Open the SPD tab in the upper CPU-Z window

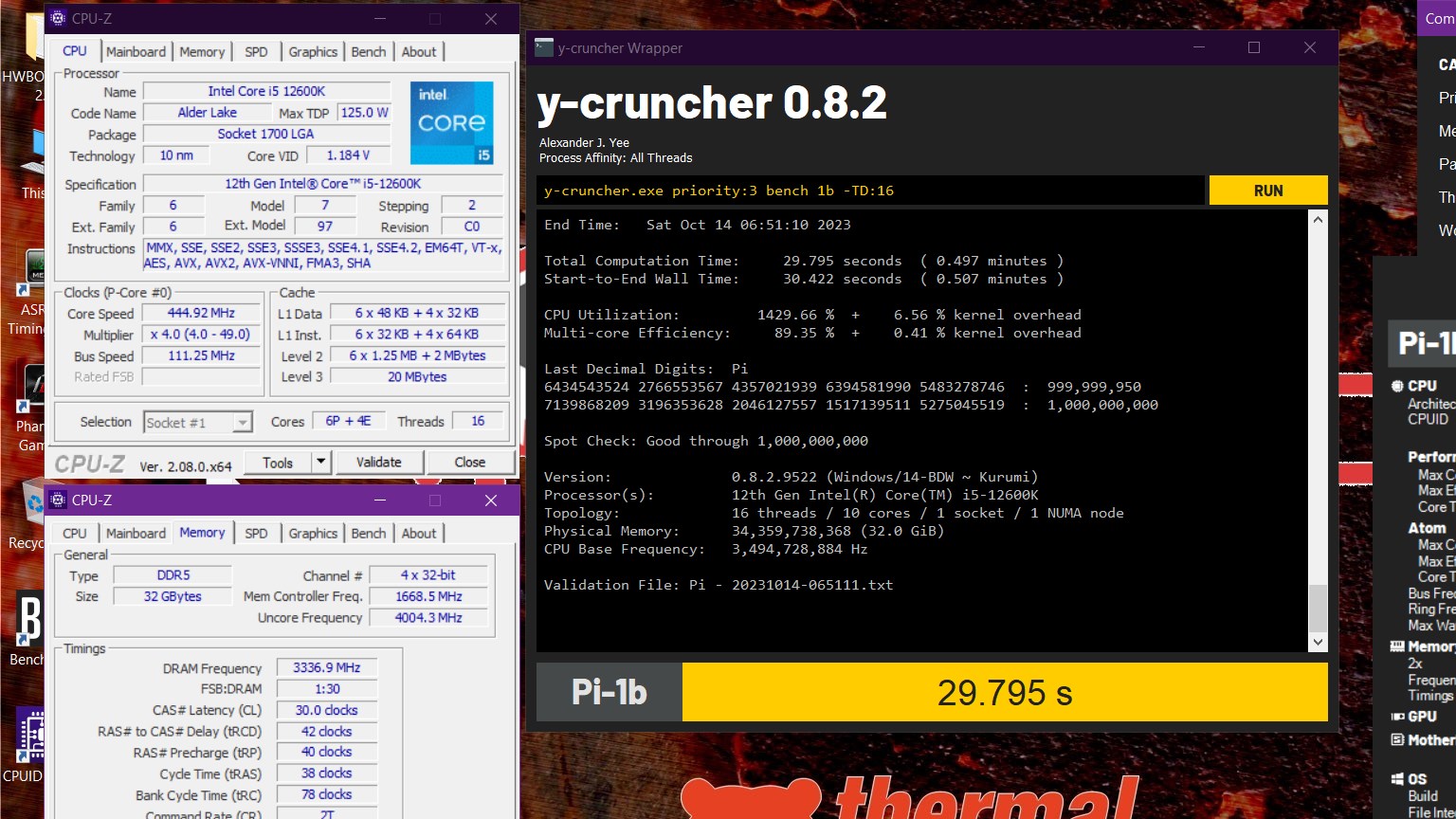click(x=256, y=52)
